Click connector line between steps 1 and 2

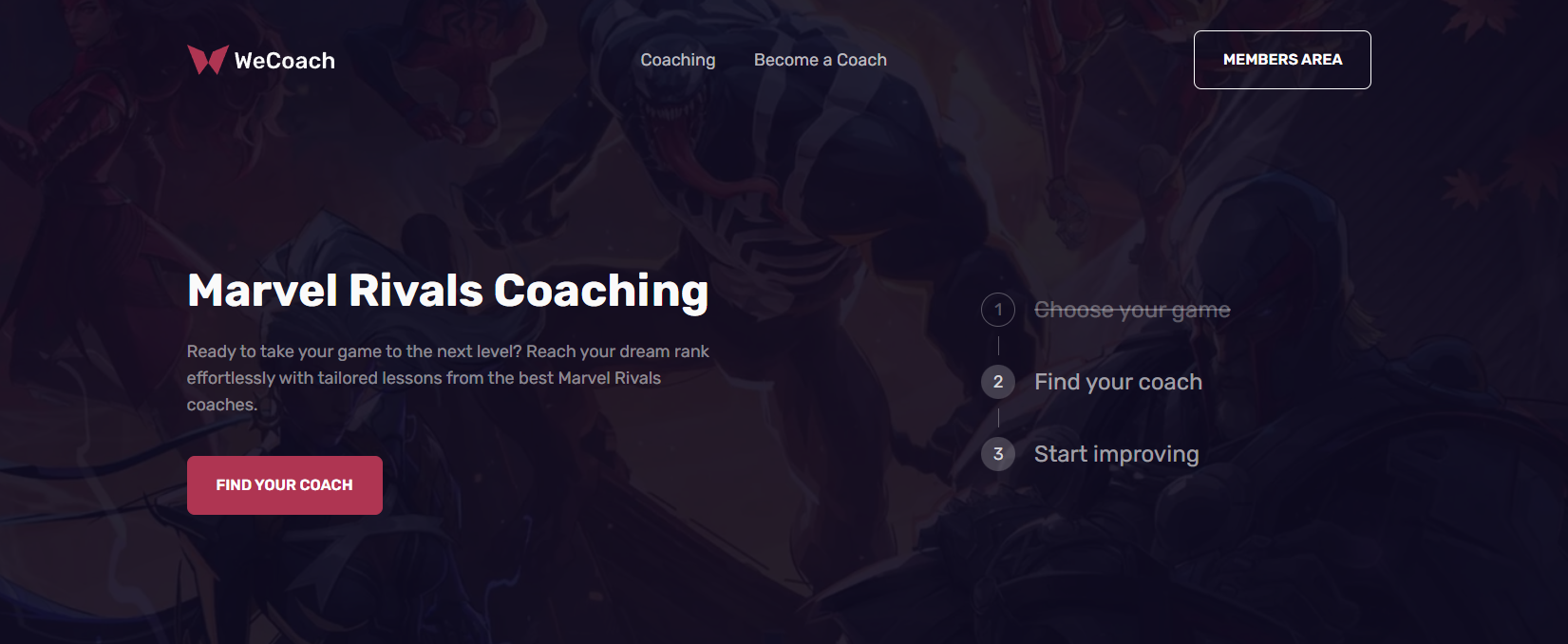(998, 346)
